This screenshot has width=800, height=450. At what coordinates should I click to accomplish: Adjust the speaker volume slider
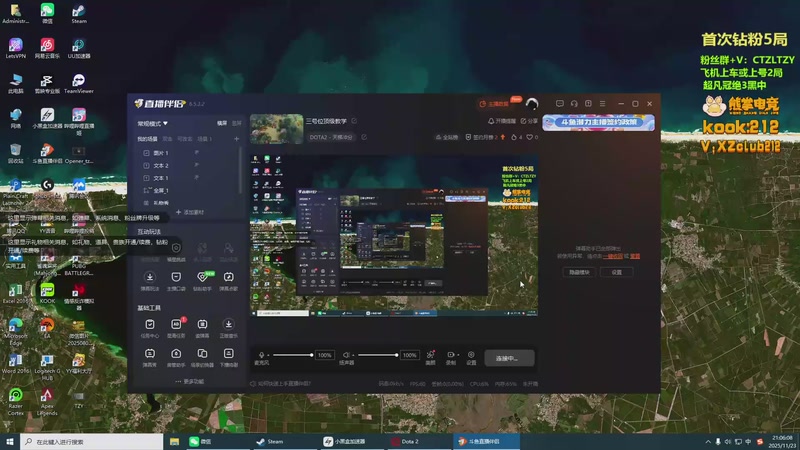pos(378,355)
